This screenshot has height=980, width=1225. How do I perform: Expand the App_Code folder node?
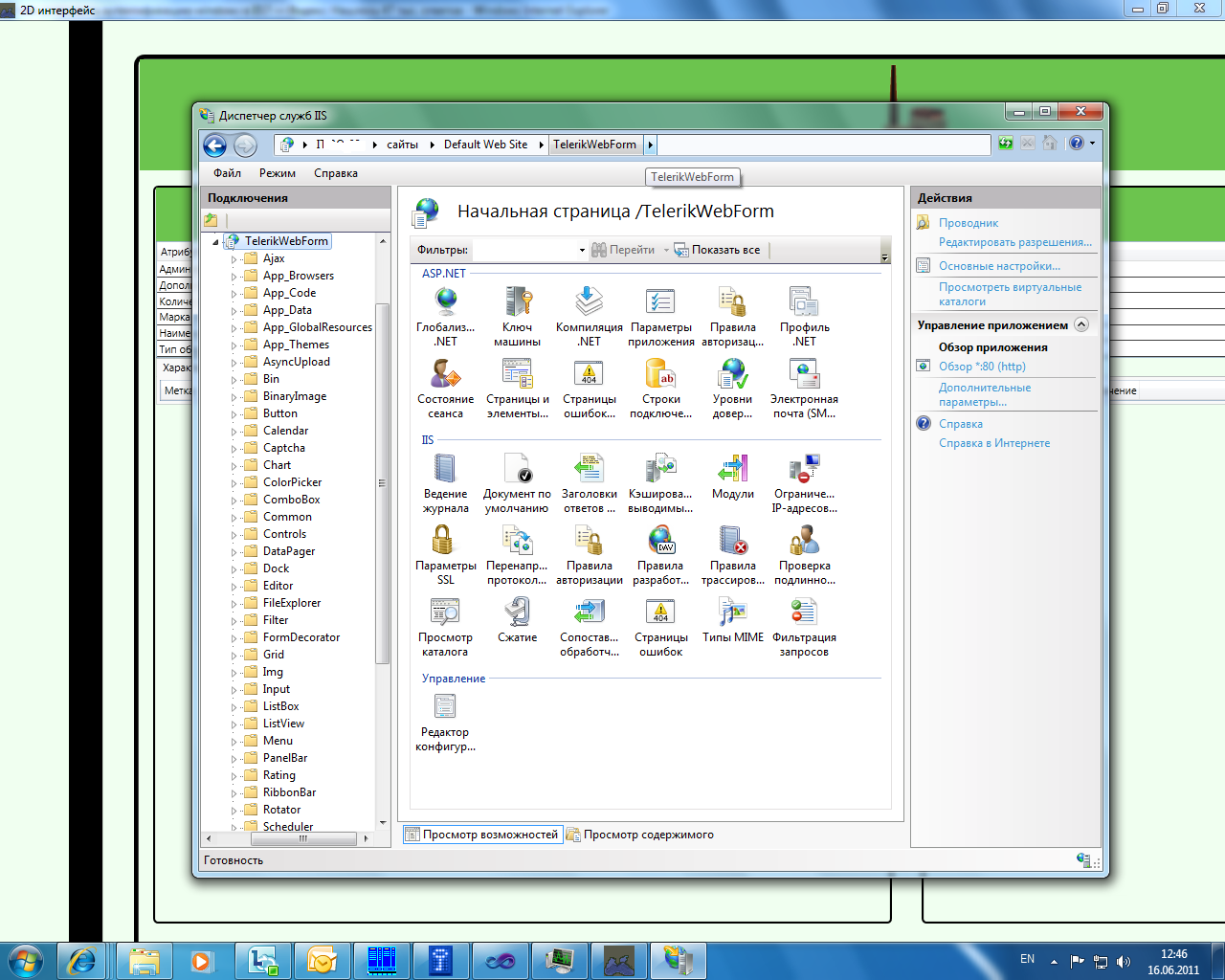pyautogui.click(x=234, y=293)
